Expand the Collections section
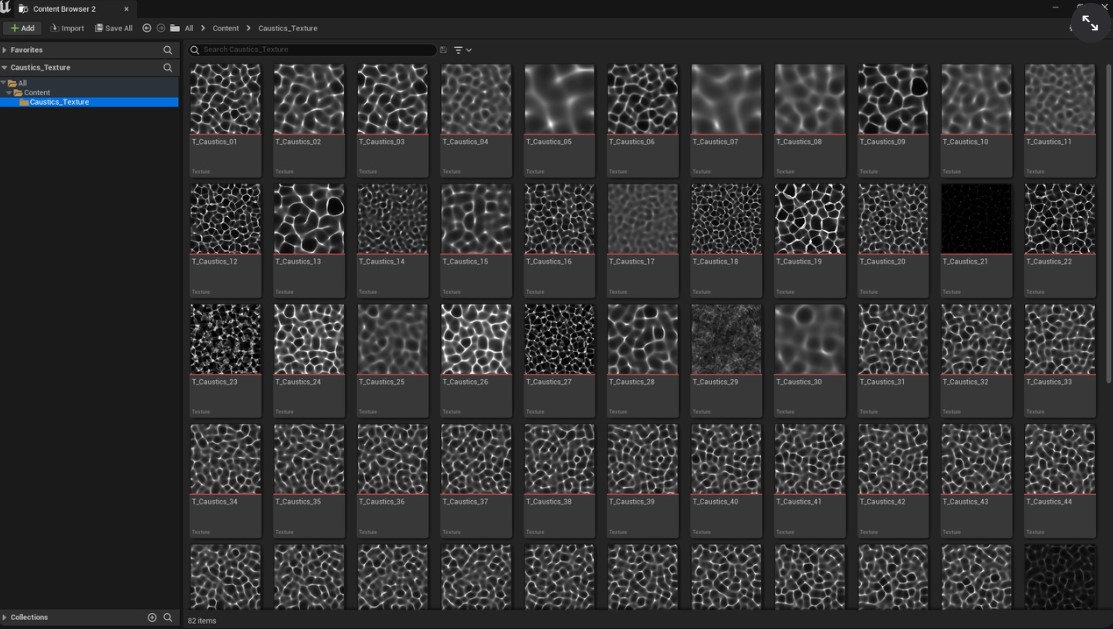Viewport: 1113px width, 629px height. point(4,617)
